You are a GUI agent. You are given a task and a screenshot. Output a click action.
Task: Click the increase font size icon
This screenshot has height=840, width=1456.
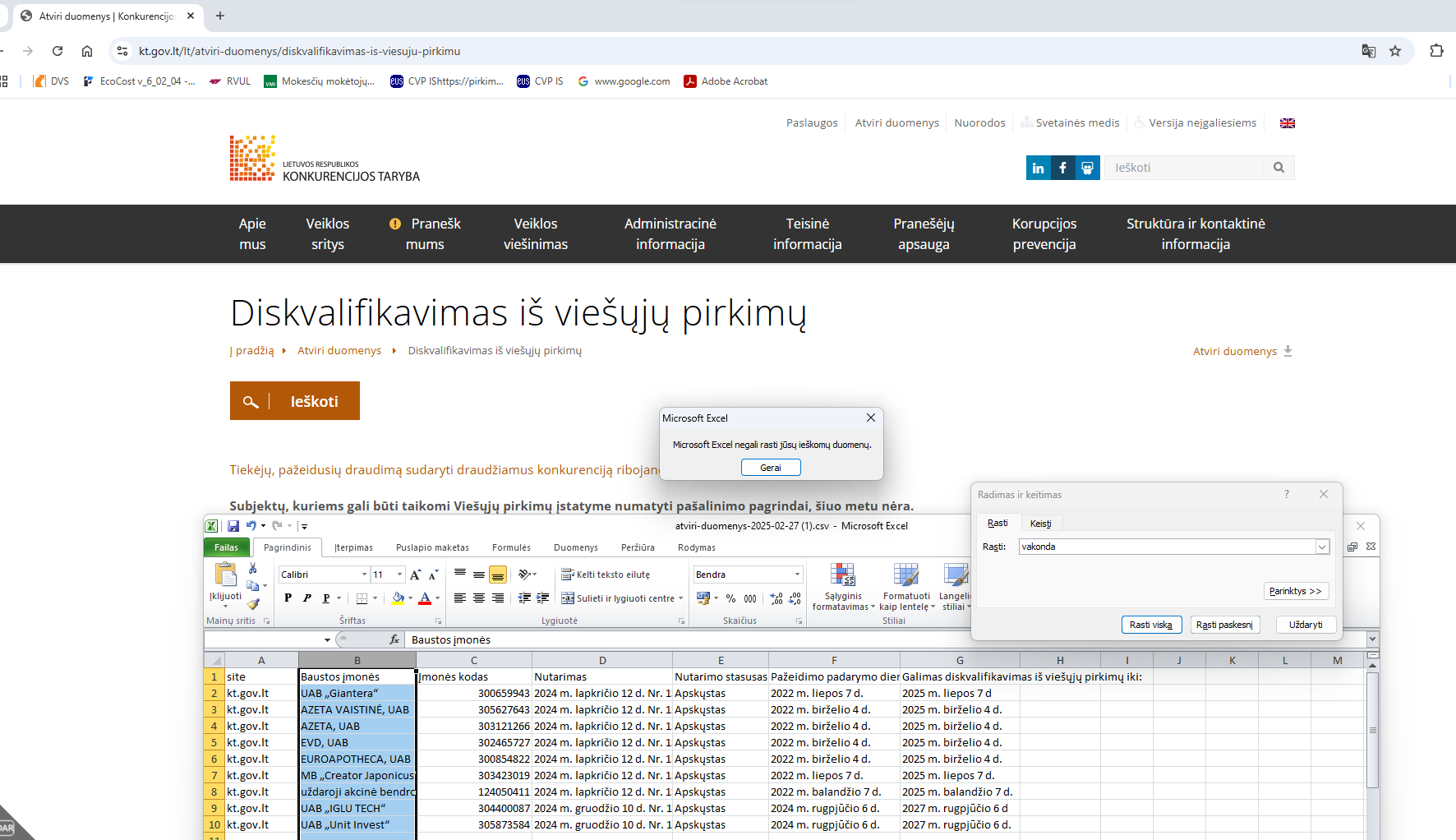(x=415, y=575)
